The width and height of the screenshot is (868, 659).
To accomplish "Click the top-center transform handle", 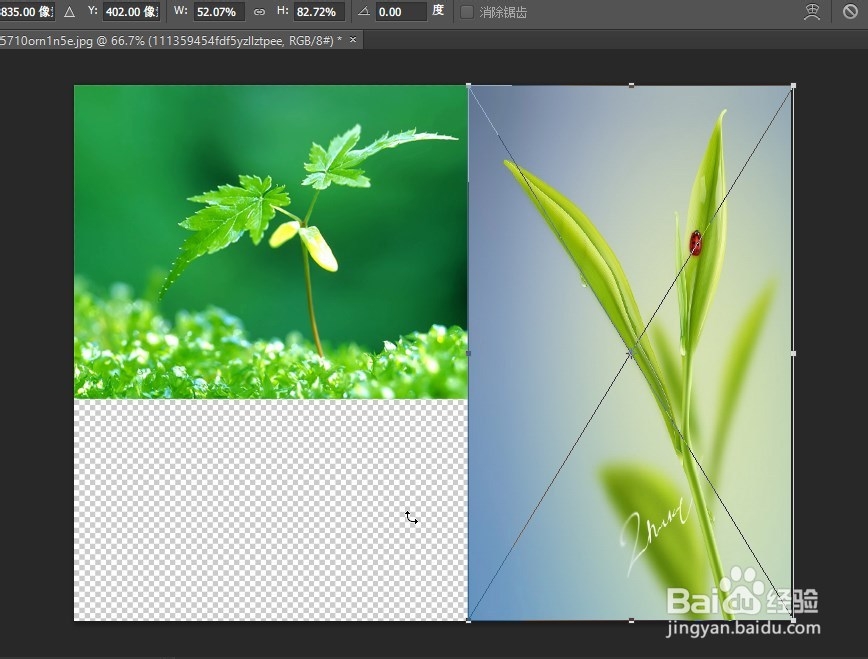I will [632, 85].
